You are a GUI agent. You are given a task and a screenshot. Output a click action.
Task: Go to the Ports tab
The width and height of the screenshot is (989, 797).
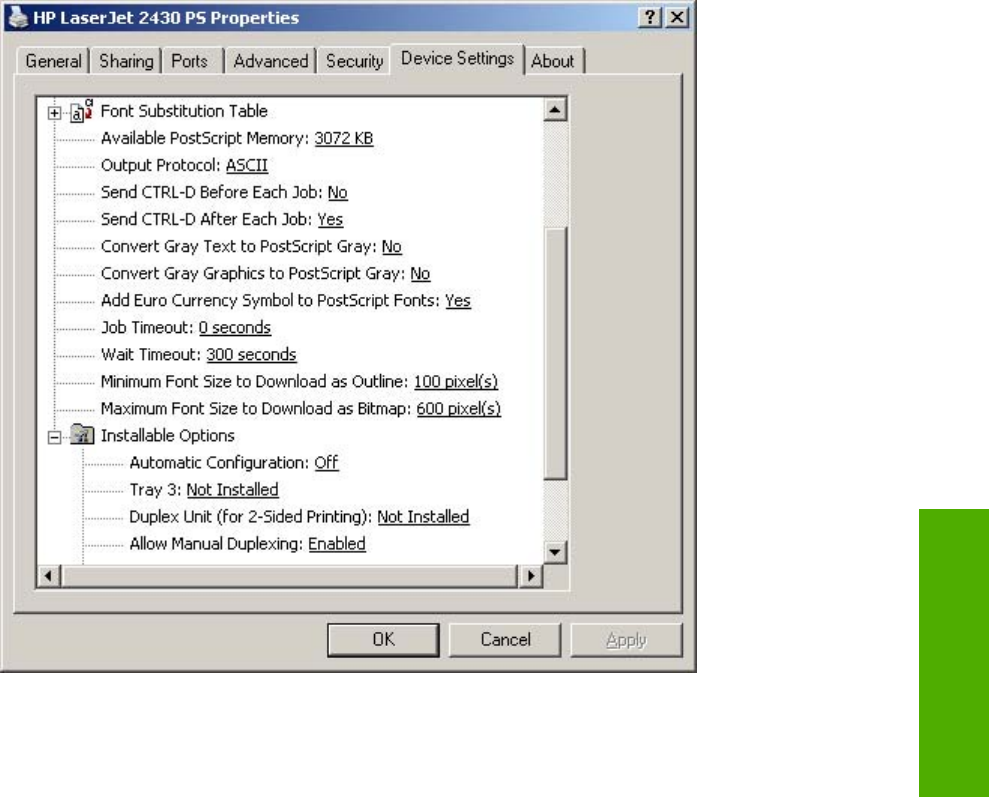pyautogui.click(x=190, y=61)
